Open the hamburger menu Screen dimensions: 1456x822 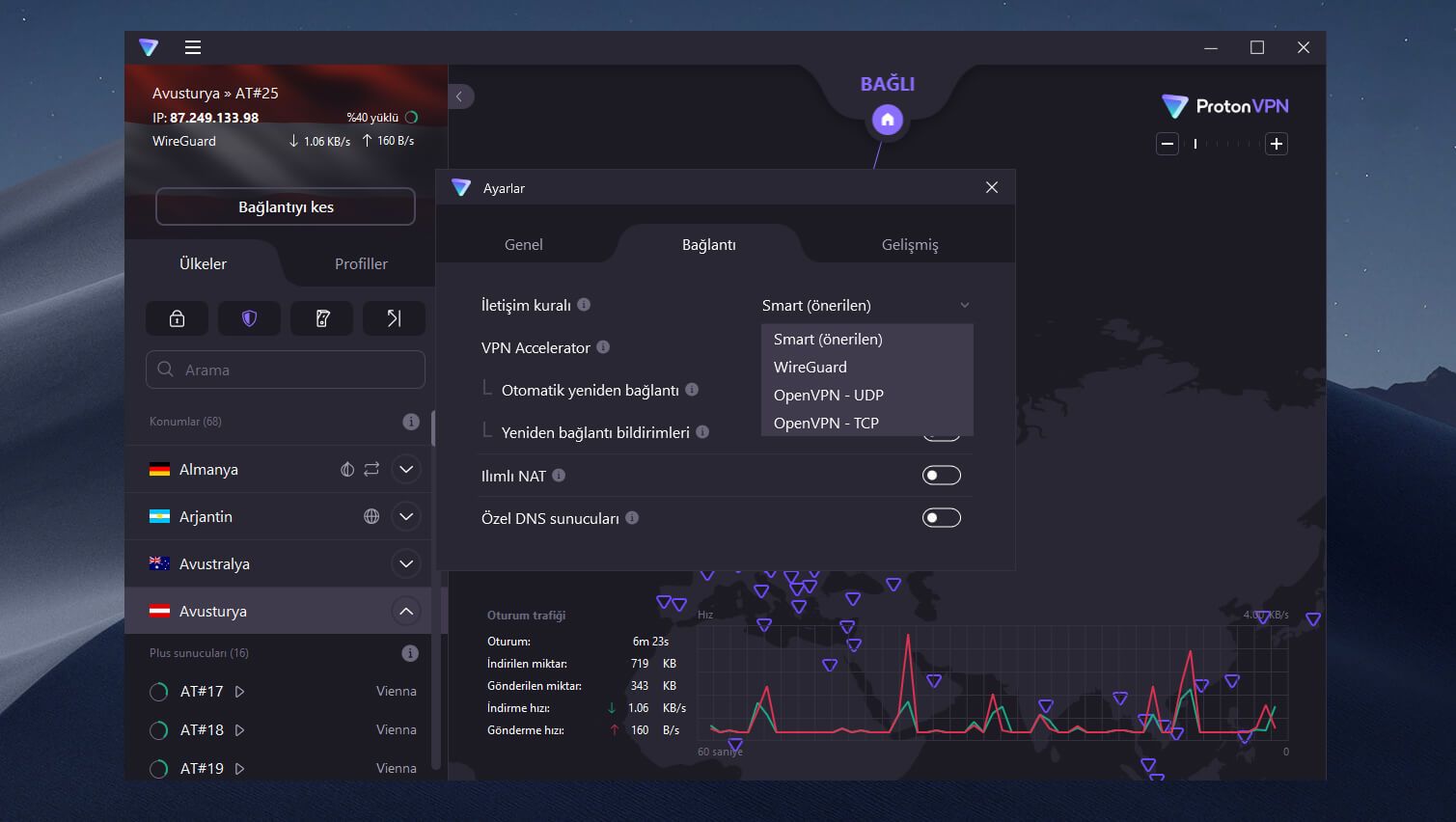coord(193,47)
